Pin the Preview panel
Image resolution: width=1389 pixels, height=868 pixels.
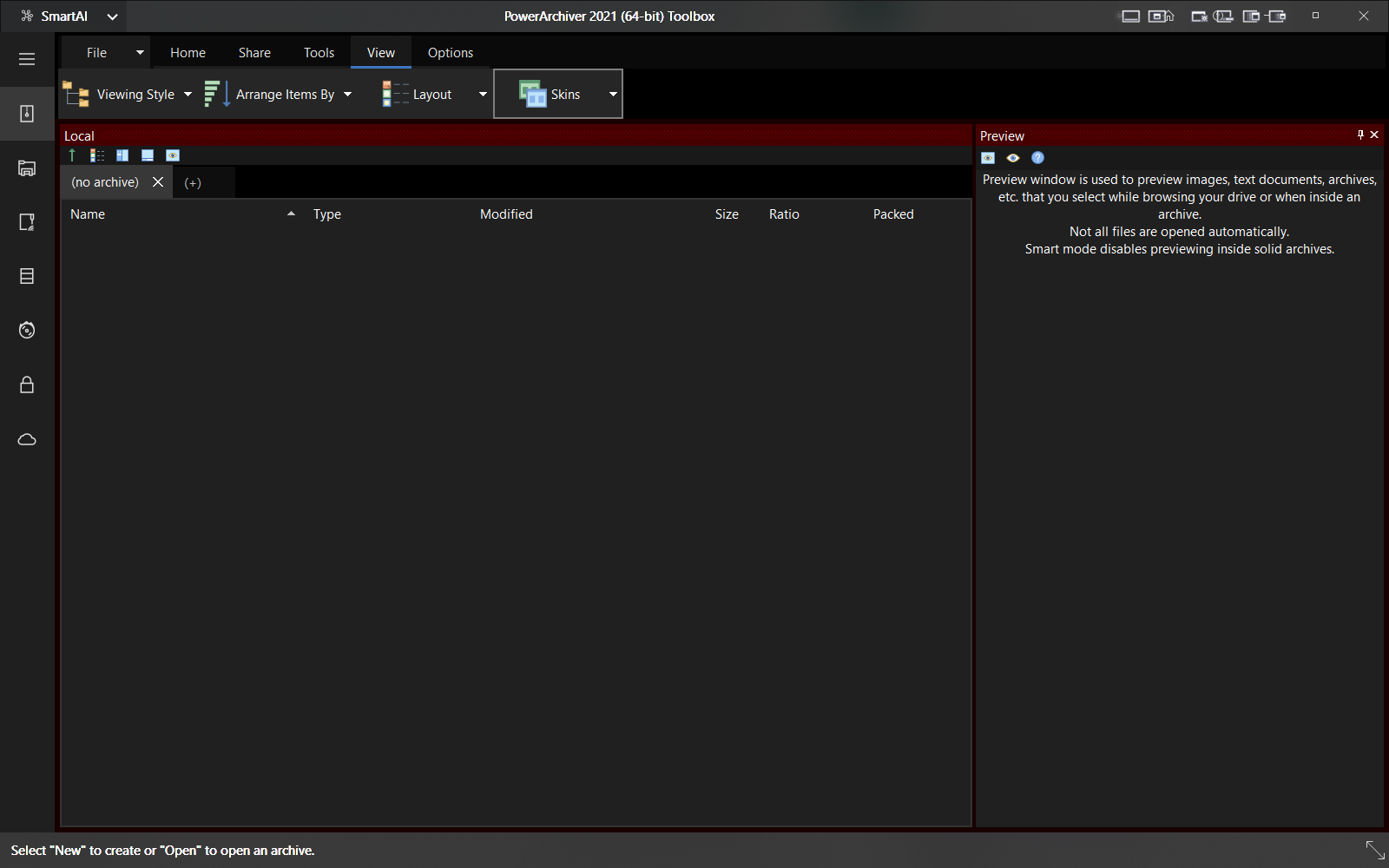tap(1360, 135)
